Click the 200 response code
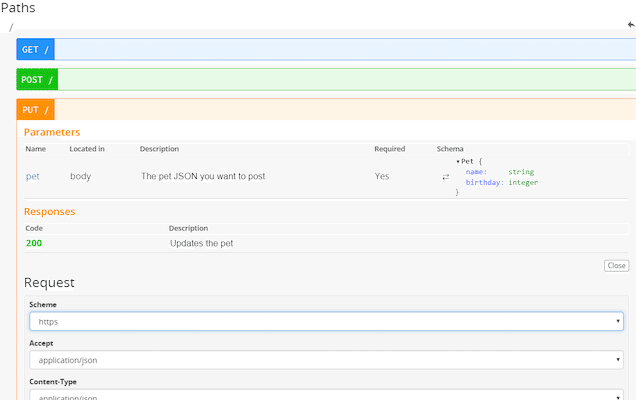Screen dimensions: 636x400 point(34,243)
